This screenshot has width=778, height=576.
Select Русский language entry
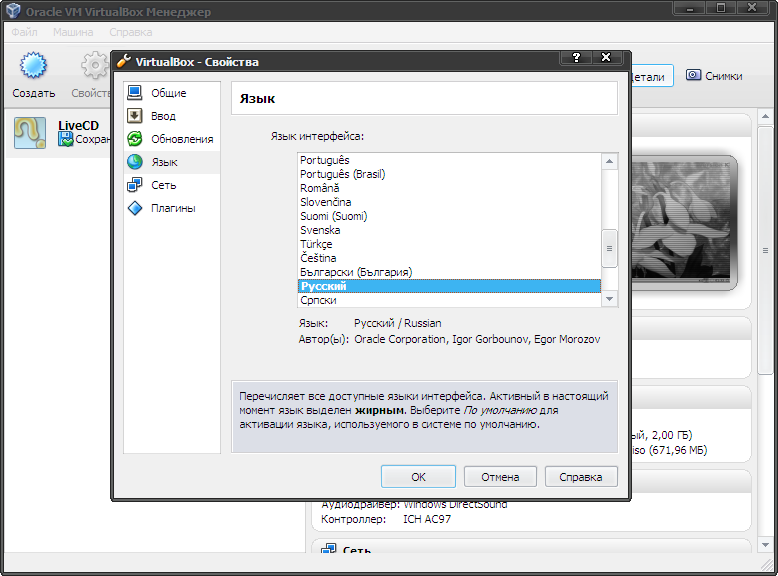tap(450, 286)
